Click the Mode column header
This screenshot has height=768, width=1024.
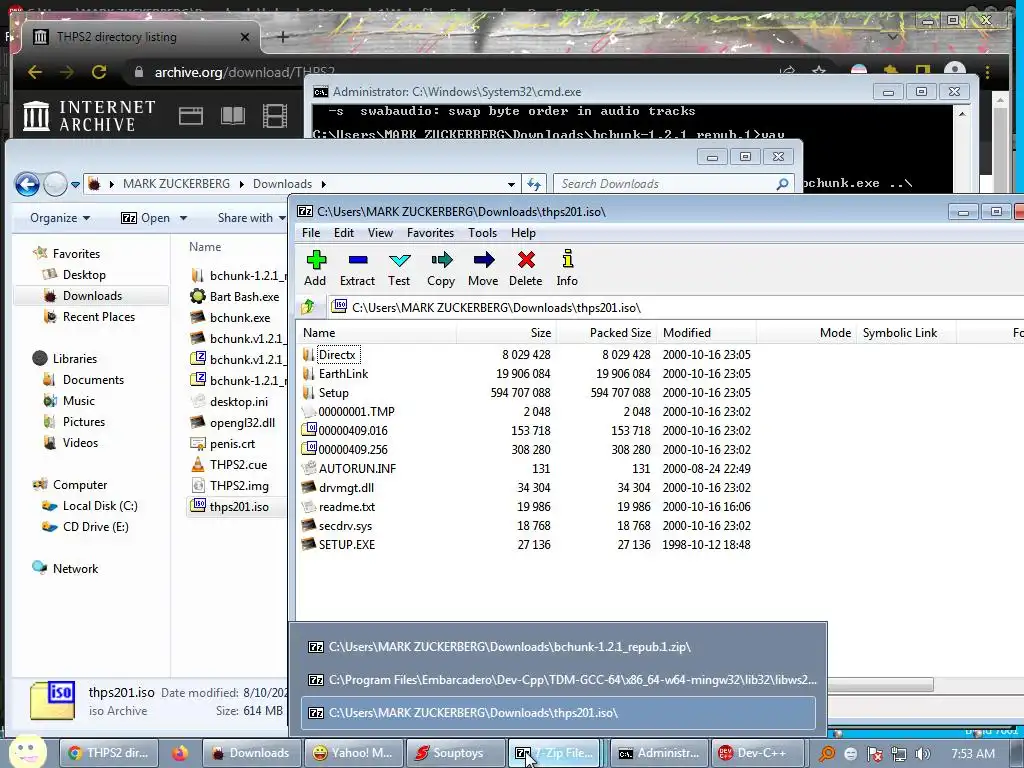click(807, 333)
